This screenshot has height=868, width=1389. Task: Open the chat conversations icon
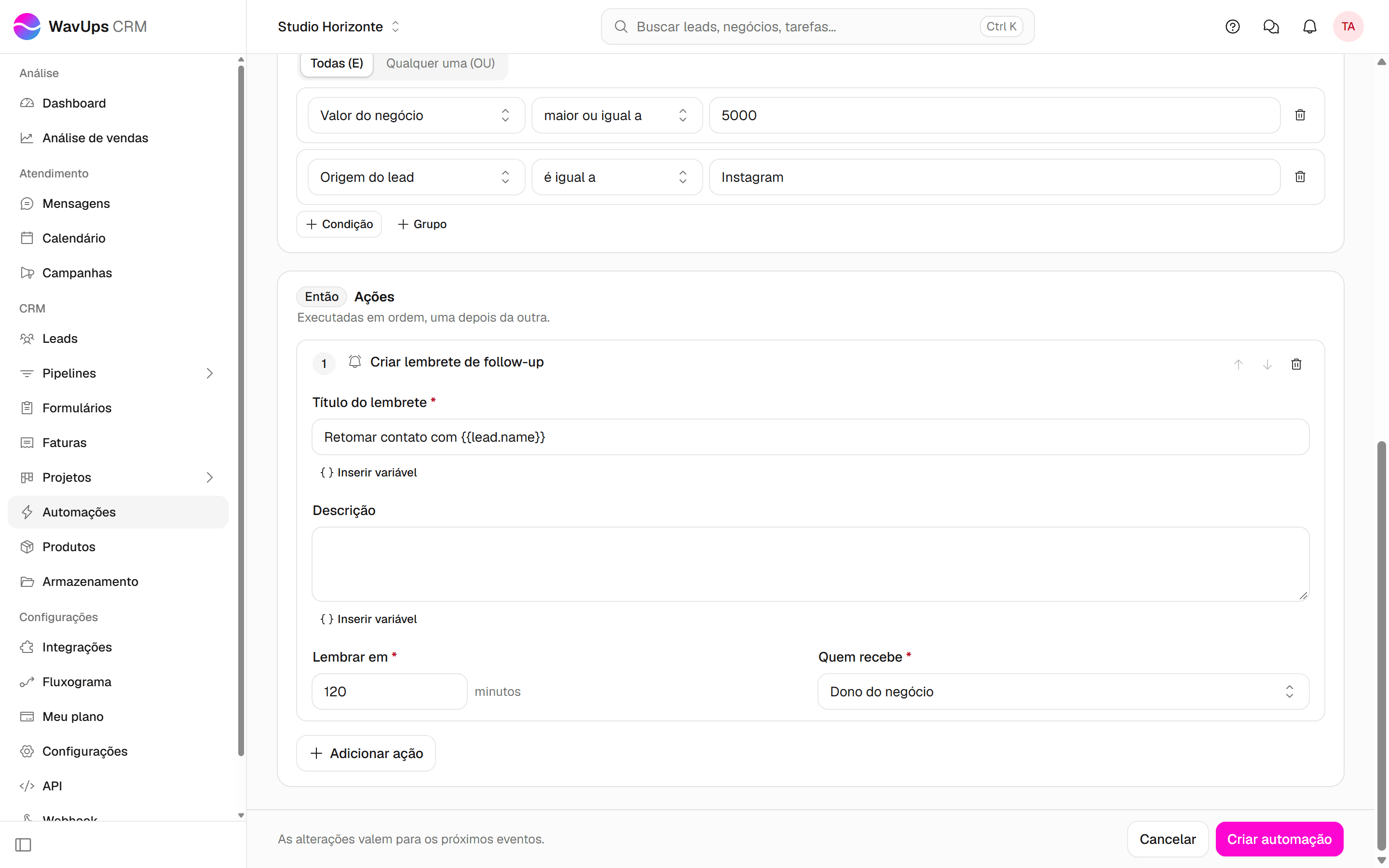pos(1271,27)
